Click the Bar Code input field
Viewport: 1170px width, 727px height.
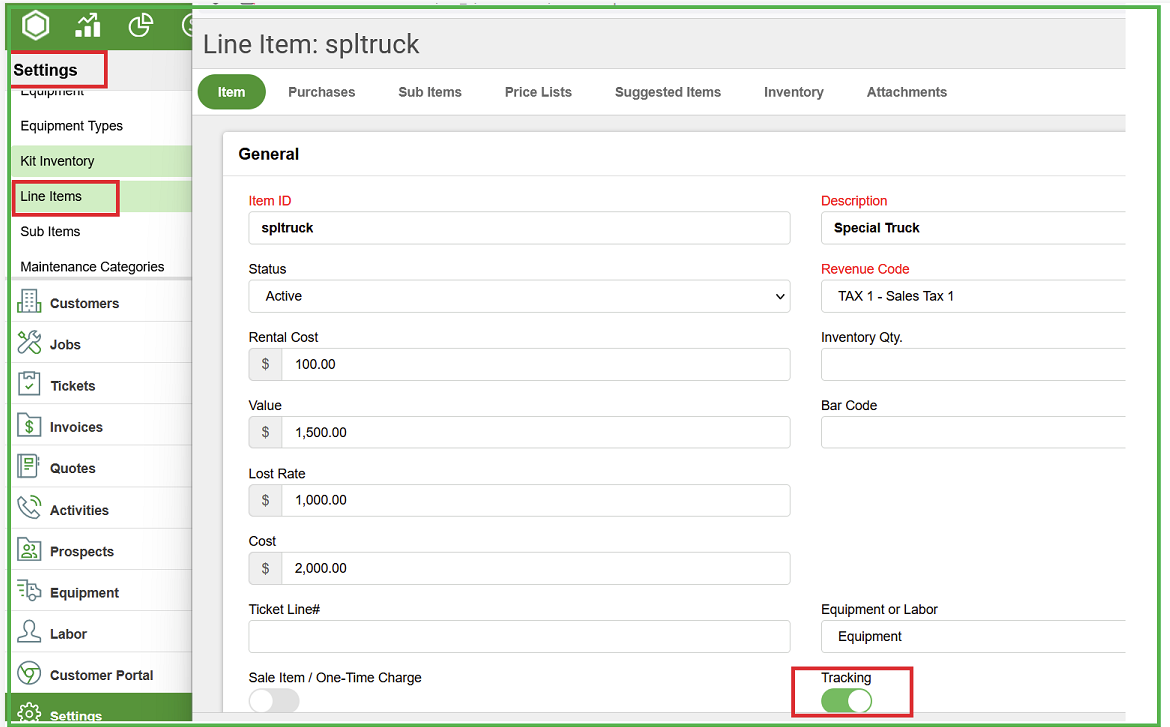[973, 432]
